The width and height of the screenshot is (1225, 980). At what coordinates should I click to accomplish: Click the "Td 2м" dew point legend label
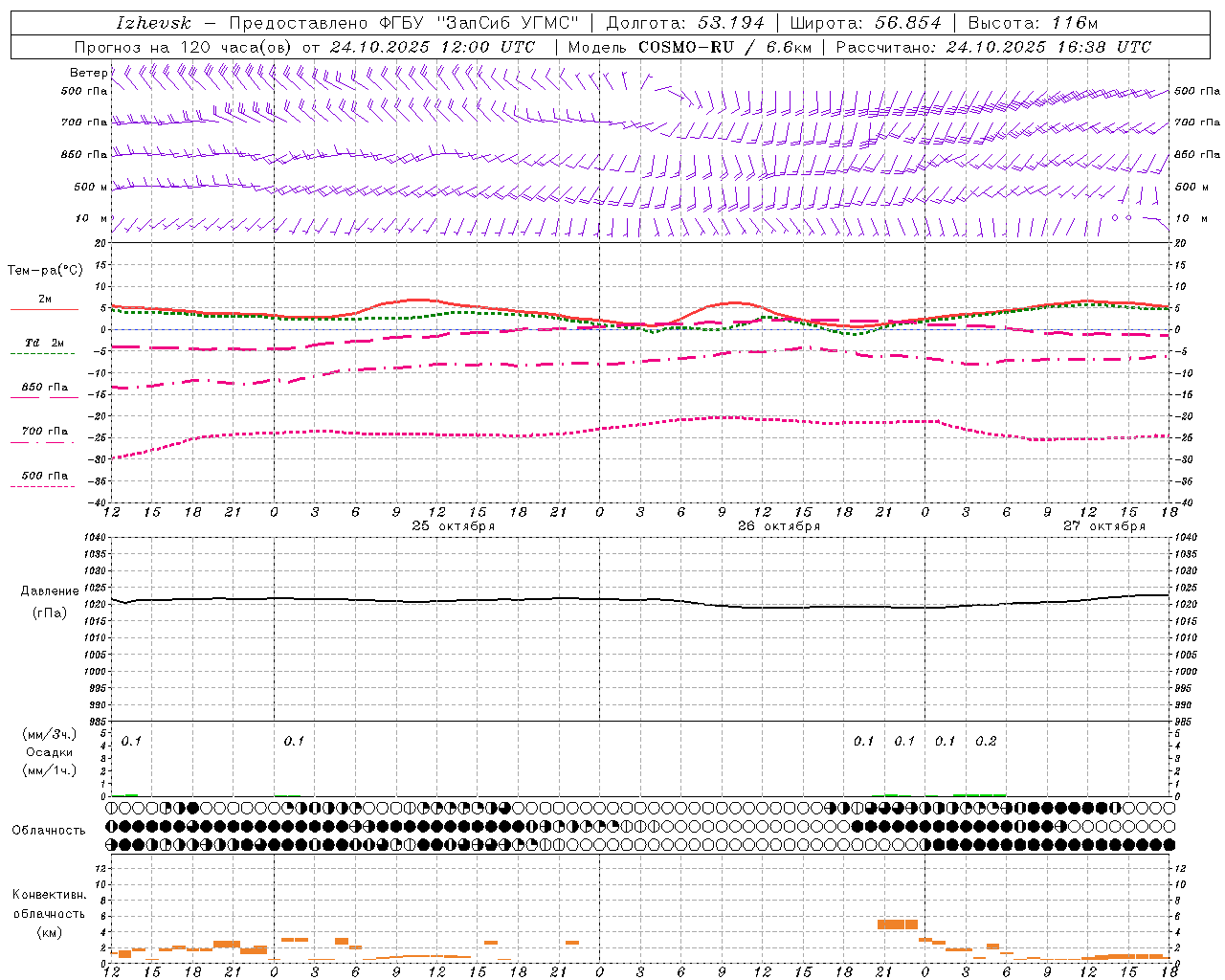[45, 343]
